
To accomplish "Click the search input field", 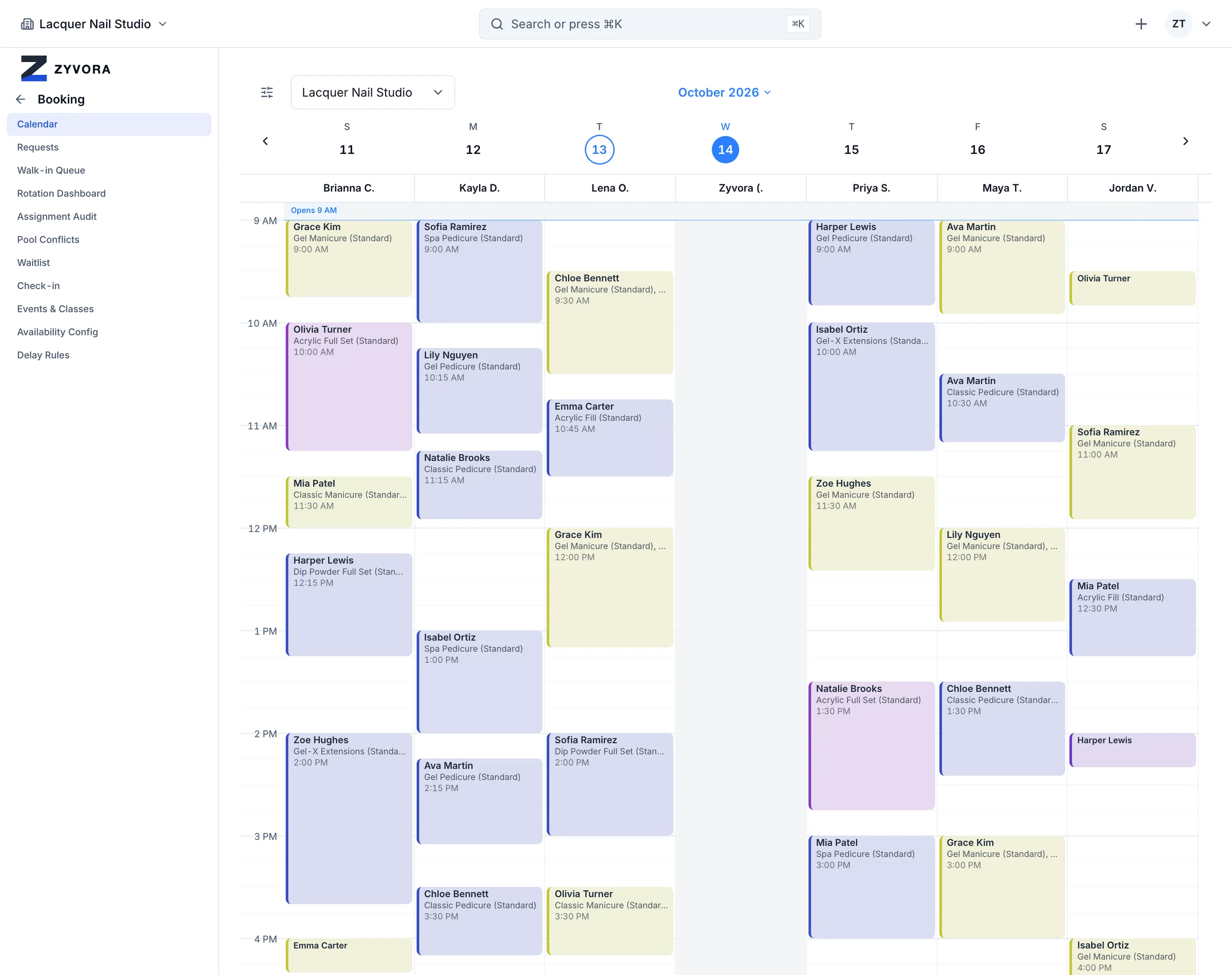I will pos(650,24).
